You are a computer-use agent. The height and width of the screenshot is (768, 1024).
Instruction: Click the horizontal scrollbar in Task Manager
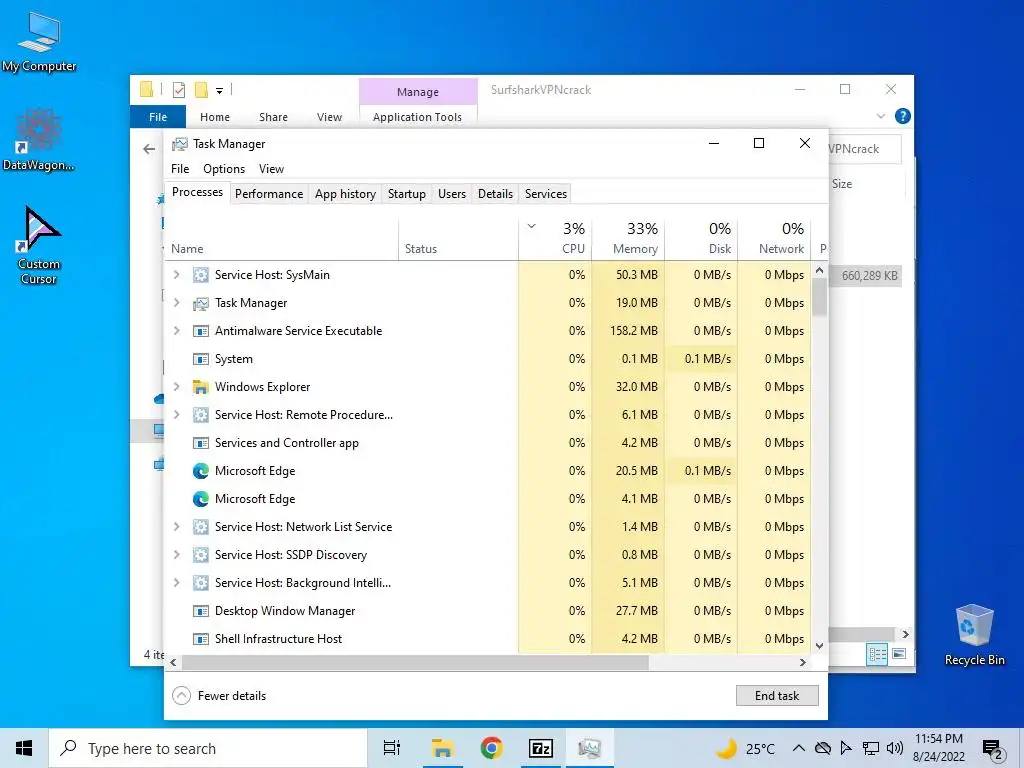coord(415,663)
